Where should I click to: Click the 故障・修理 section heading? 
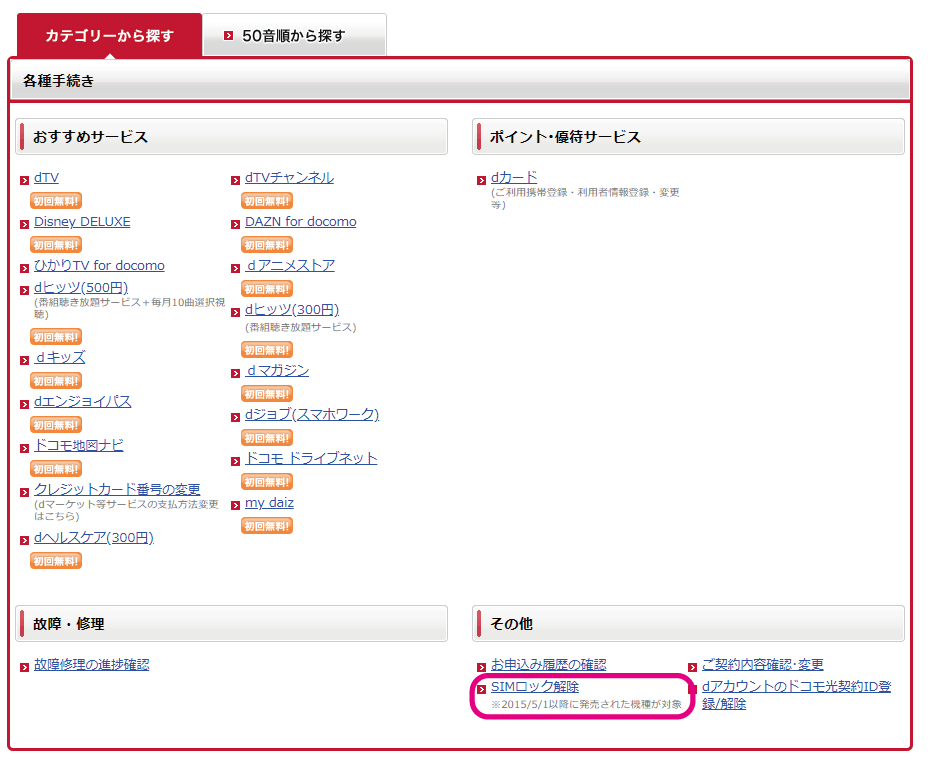point(231,624)
